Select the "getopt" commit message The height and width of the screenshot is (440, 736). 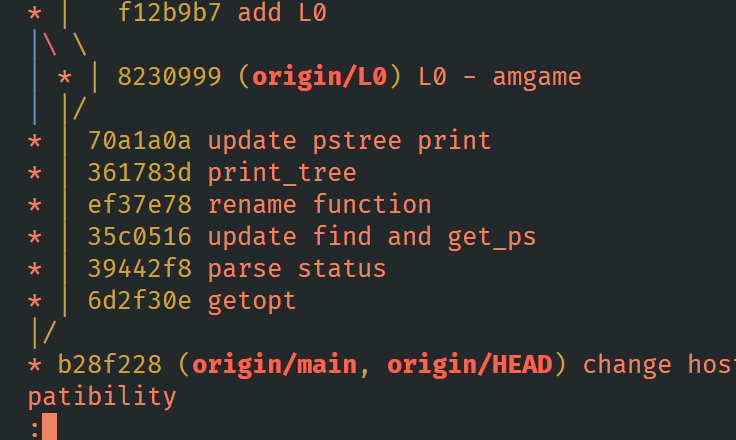pyautogui.click(x=252, y=301)
